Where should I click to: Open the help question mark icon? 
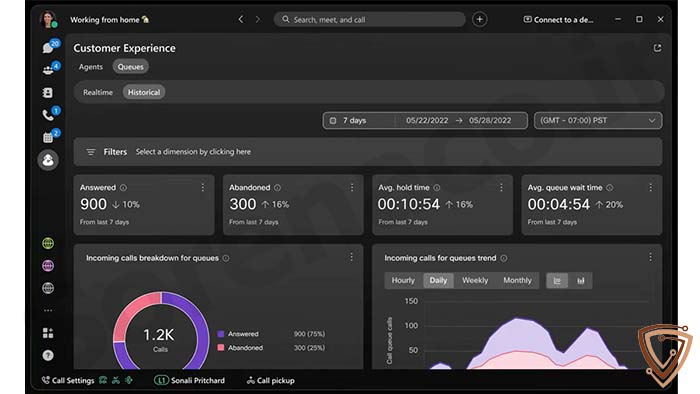tap(48, 355)
